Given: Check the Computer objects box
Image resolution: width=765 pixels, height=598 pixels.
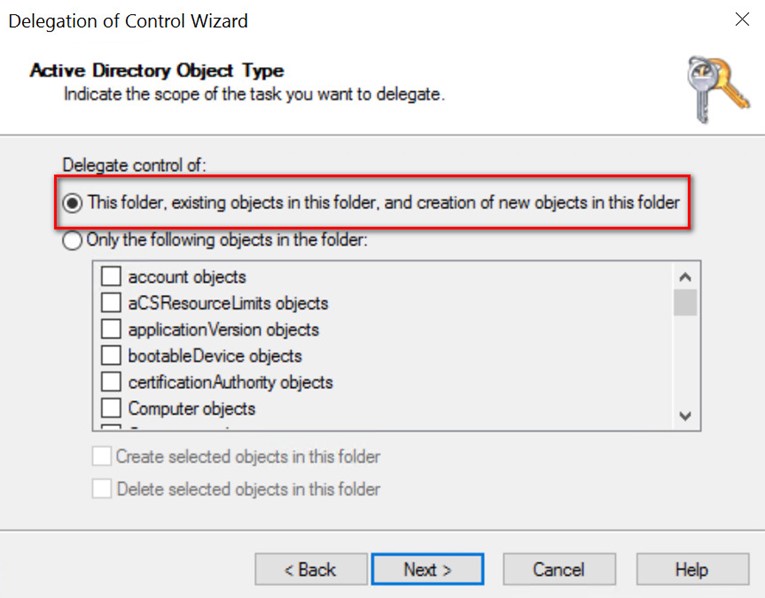Looking at the screenshot, I should click(111, 408).
